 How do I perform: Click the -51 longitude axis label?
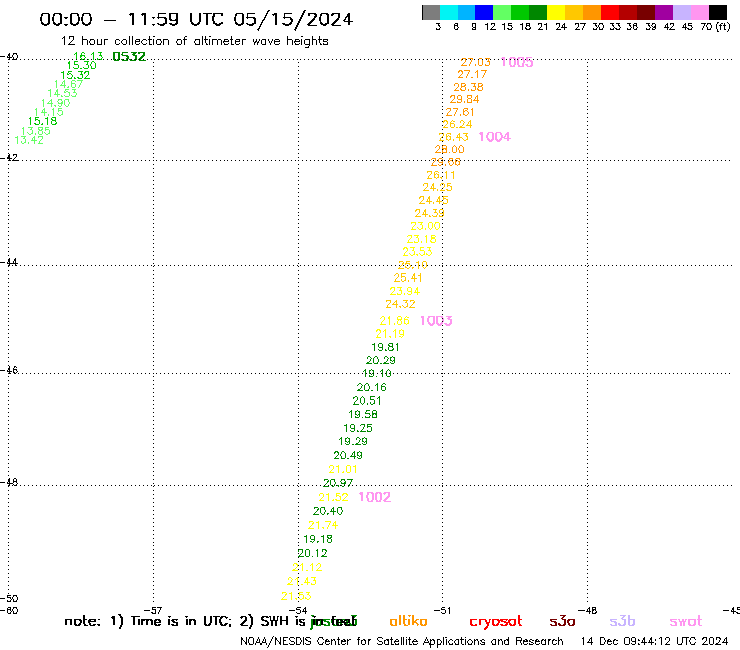443,610
